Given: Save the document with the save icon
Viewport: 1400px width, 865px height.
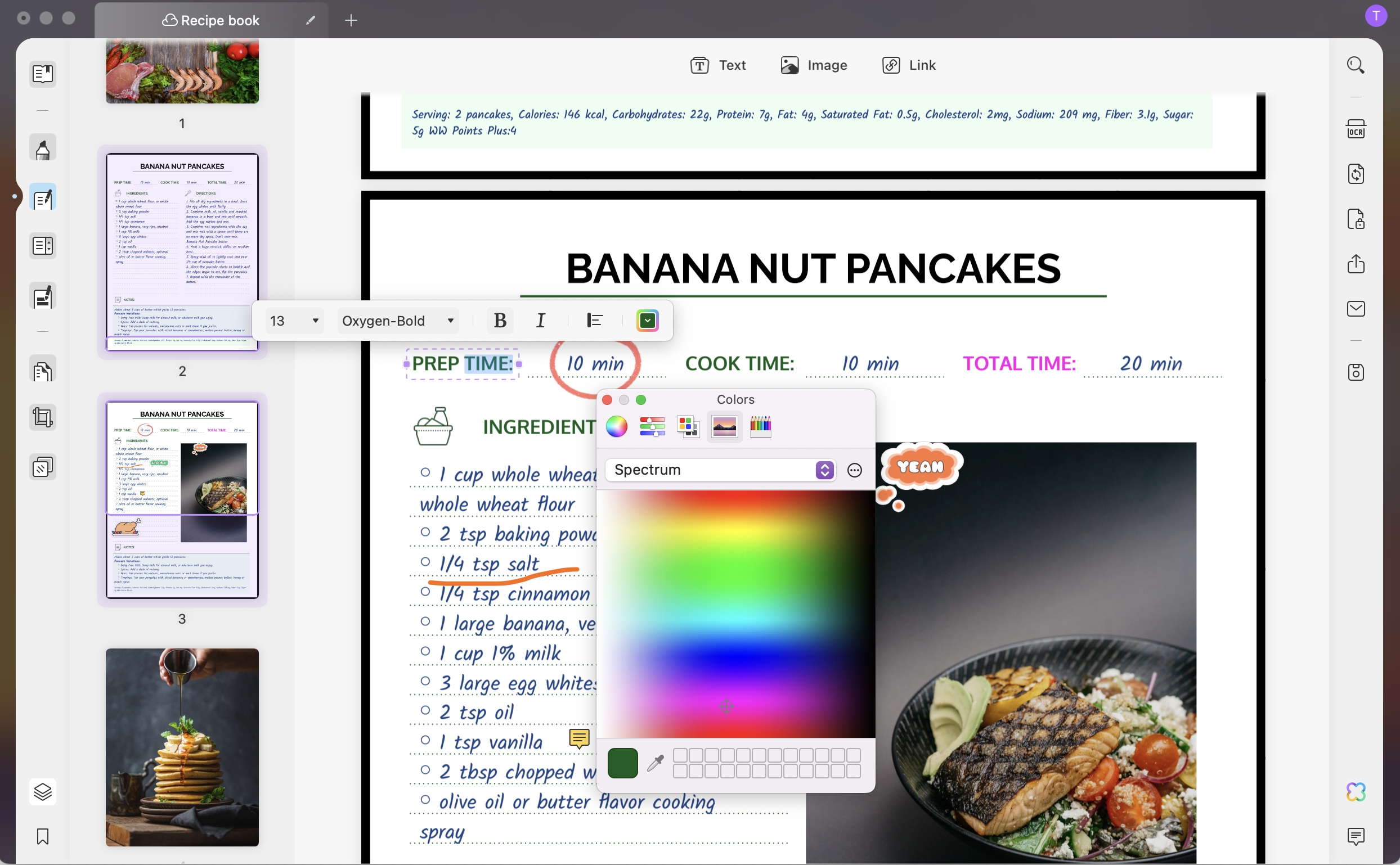Looking at the screenshot, I should click(x=1356, y=372).
